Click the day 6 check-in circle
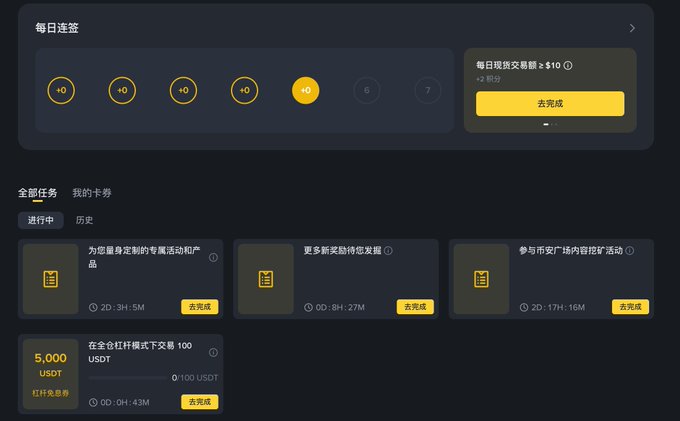The image size is (680, 421). click(x=366, y=90)
